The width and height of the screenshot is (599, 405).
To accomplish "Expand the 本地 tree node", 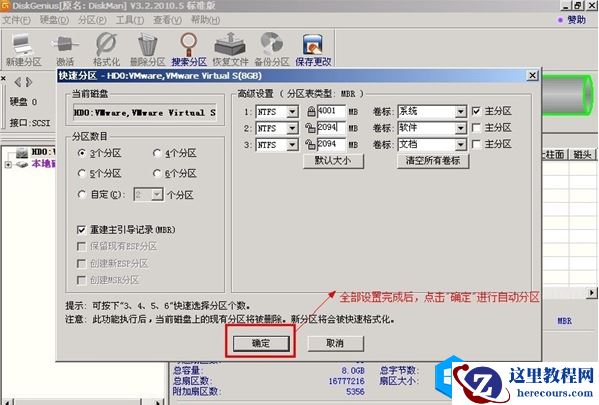I will [x=8, y=165].
